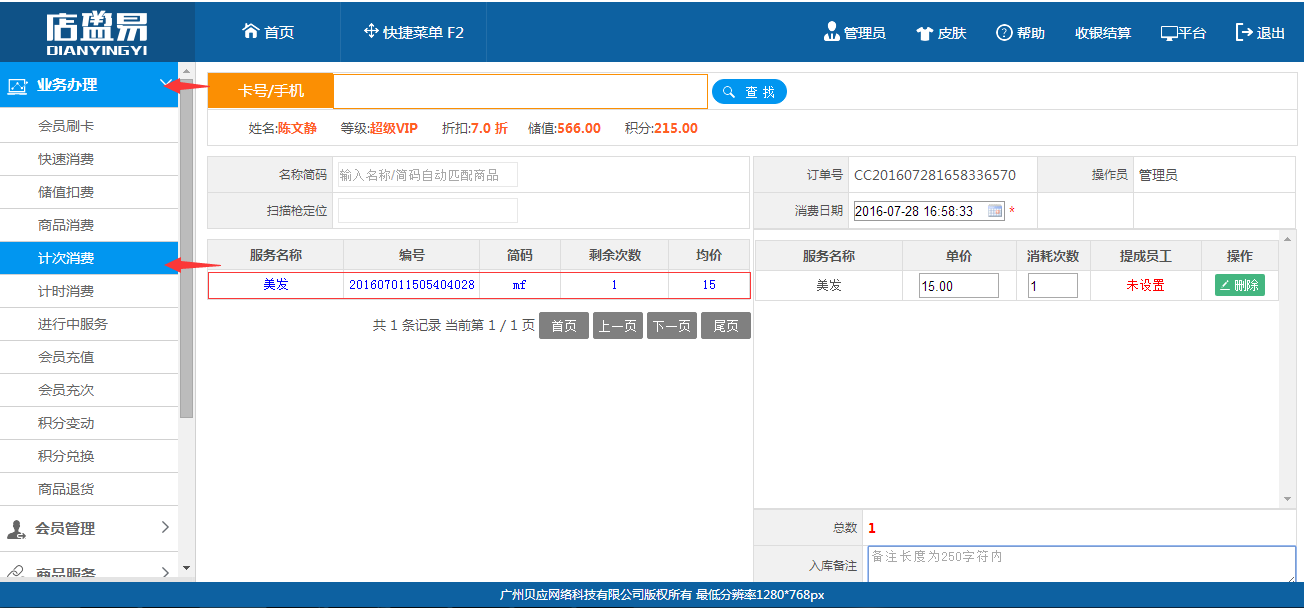
Task: Click the platform monitor icon
Action: [1169, 33]
